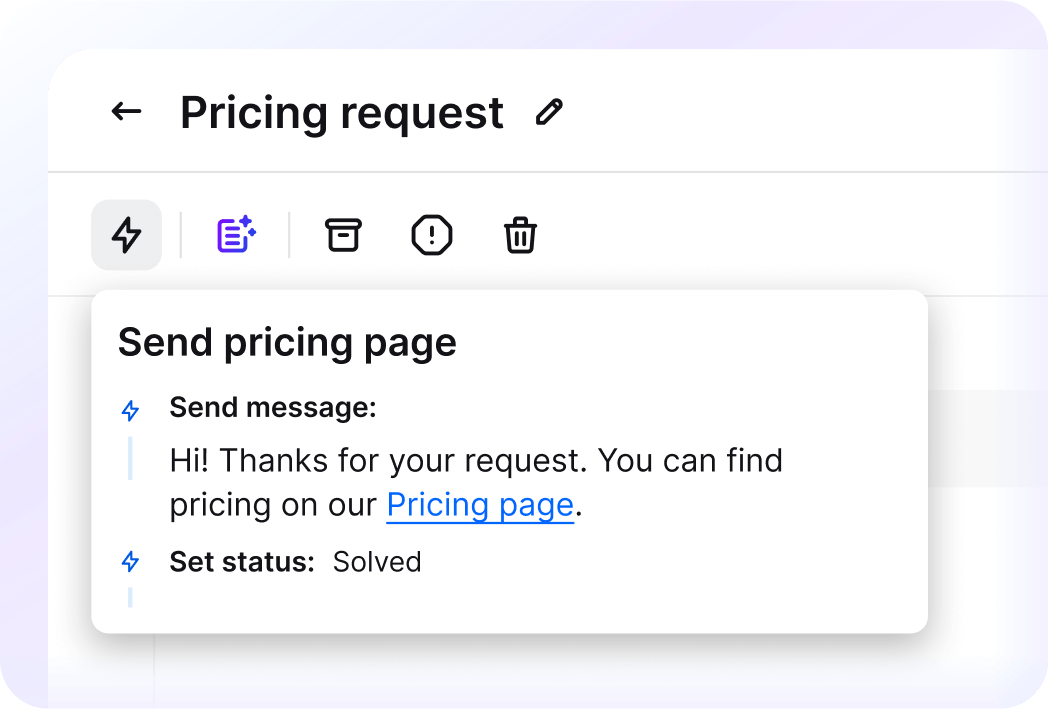Click the Send message step label
The image size is (1048, 709).
pos(272,407)
